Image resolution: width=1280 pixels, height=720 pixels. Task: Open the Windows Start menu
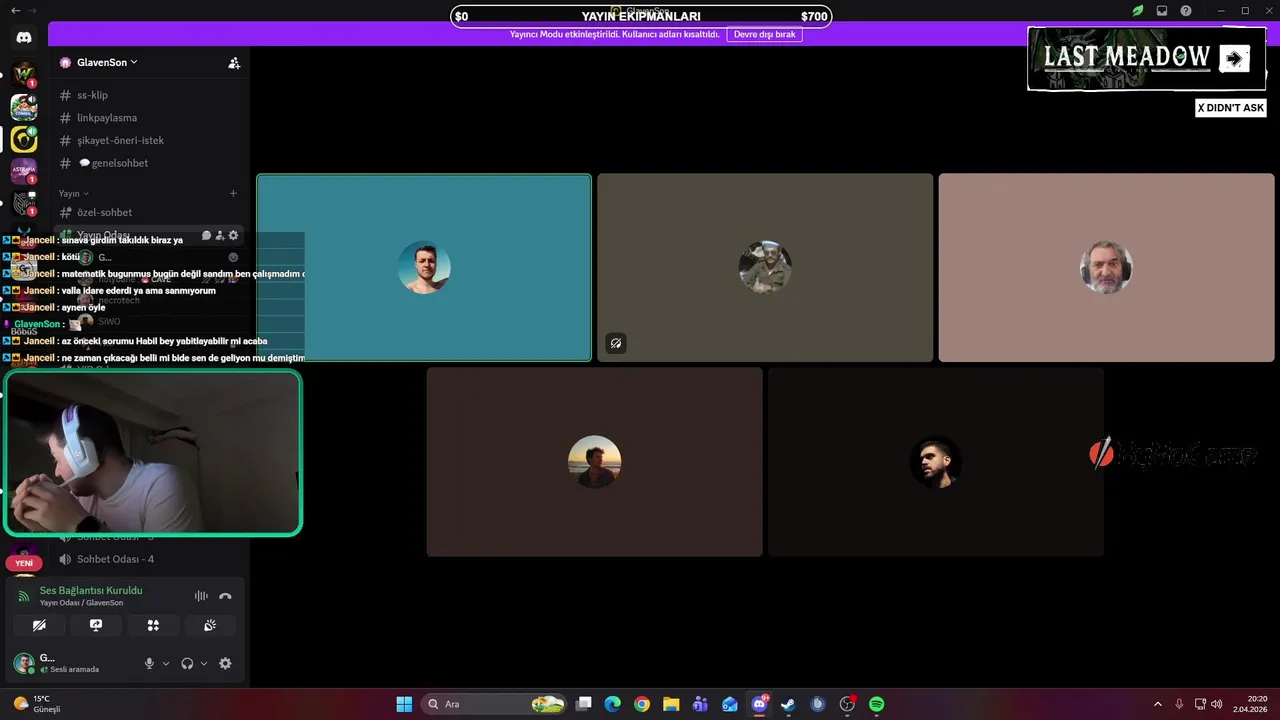pyautogui.click(x=404, y=704)
